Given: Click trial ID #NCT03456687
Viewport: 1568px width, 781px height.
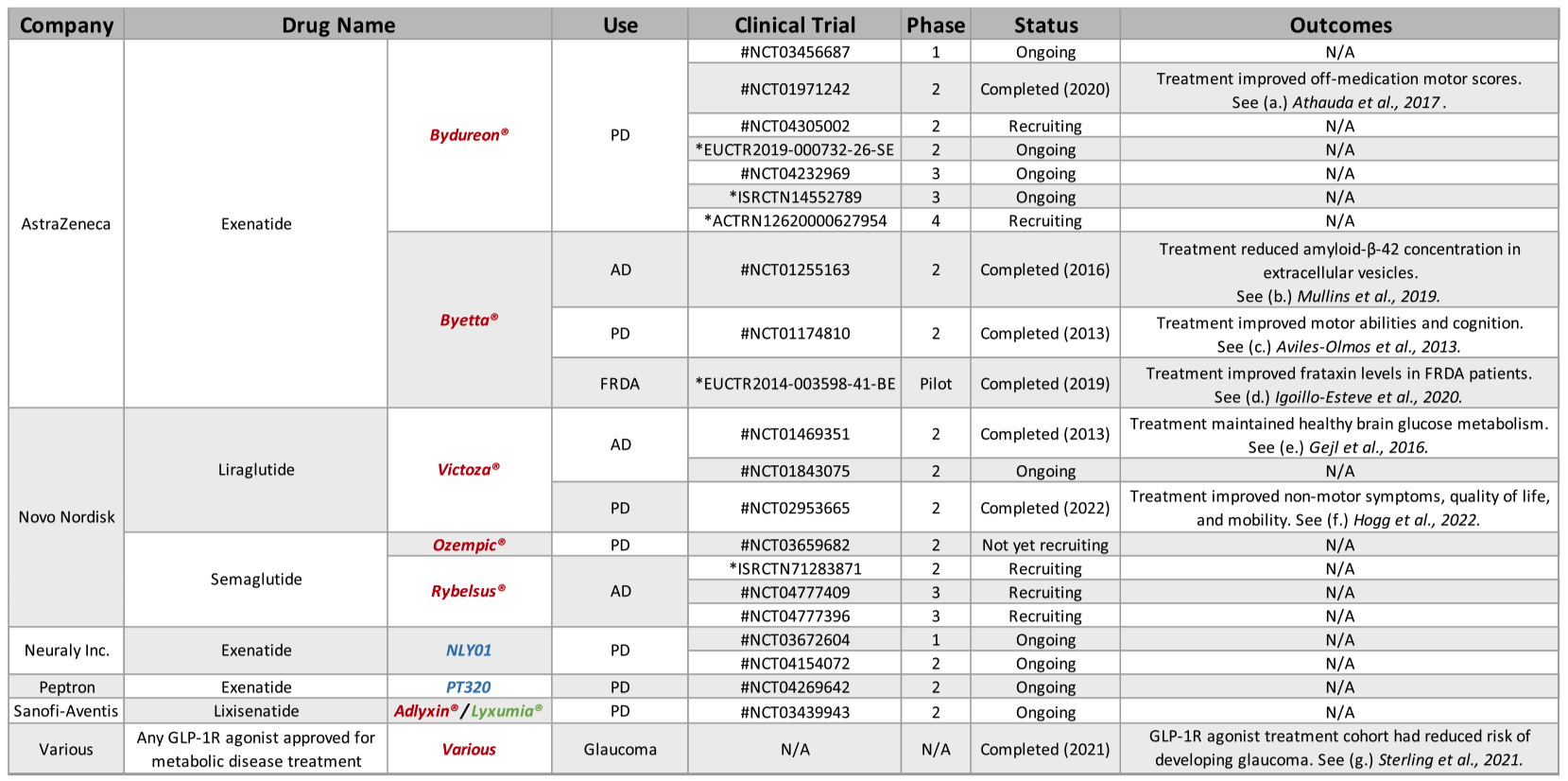Looking at the screenshot, I should click(795, 52).
